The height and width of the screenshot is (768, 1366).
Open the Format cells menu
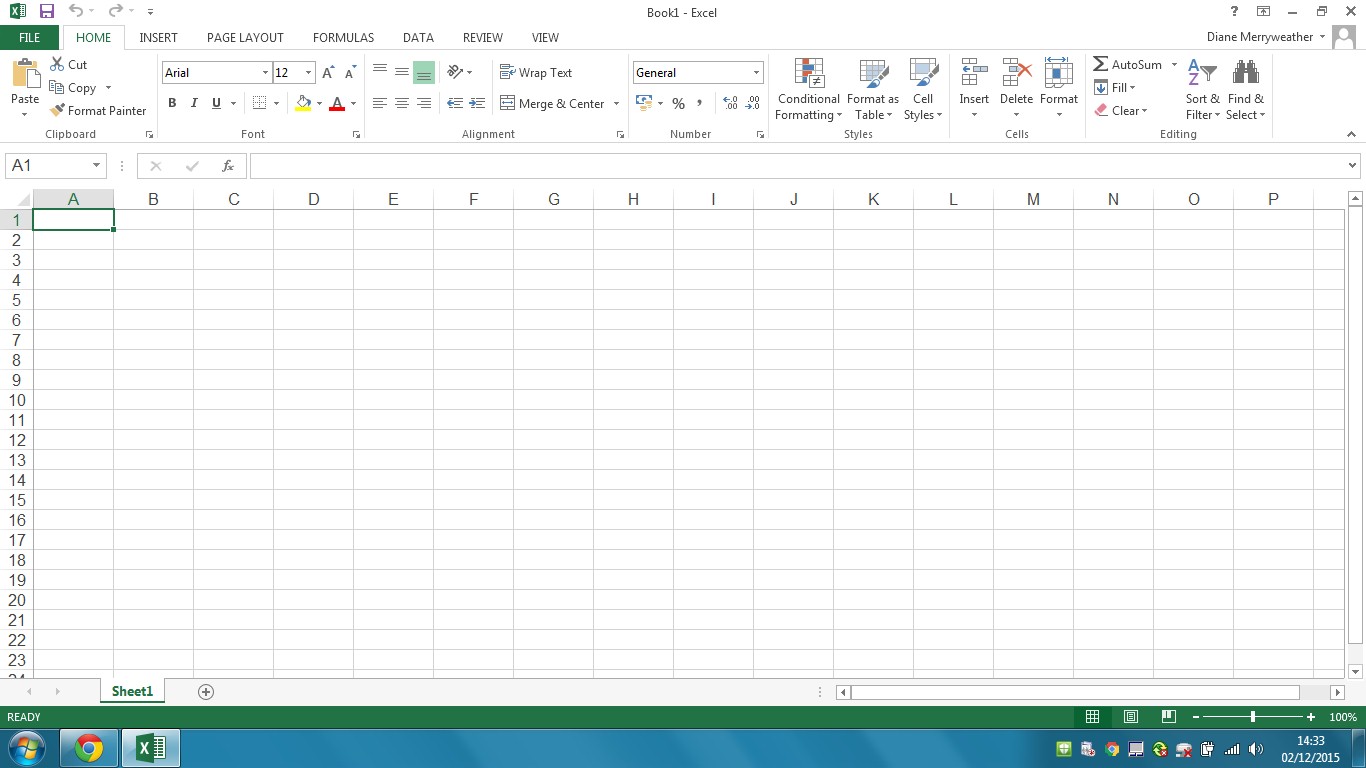click(1058, 89)
